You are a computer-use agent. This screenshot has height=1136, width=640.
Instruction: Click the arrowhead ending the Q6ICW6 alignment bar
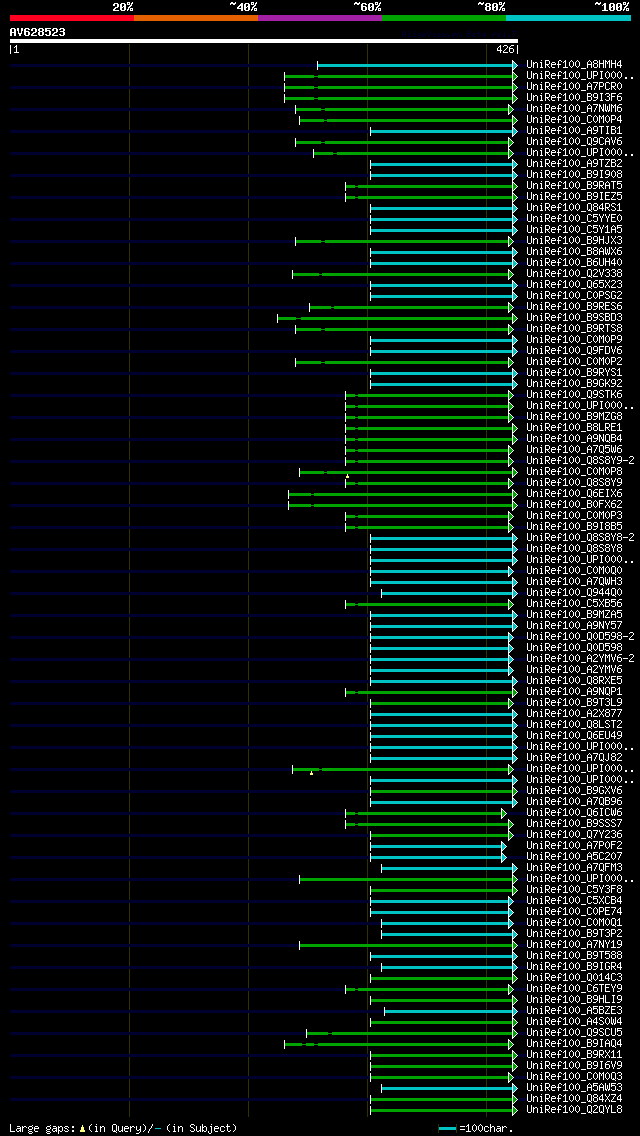coord(504,813)
